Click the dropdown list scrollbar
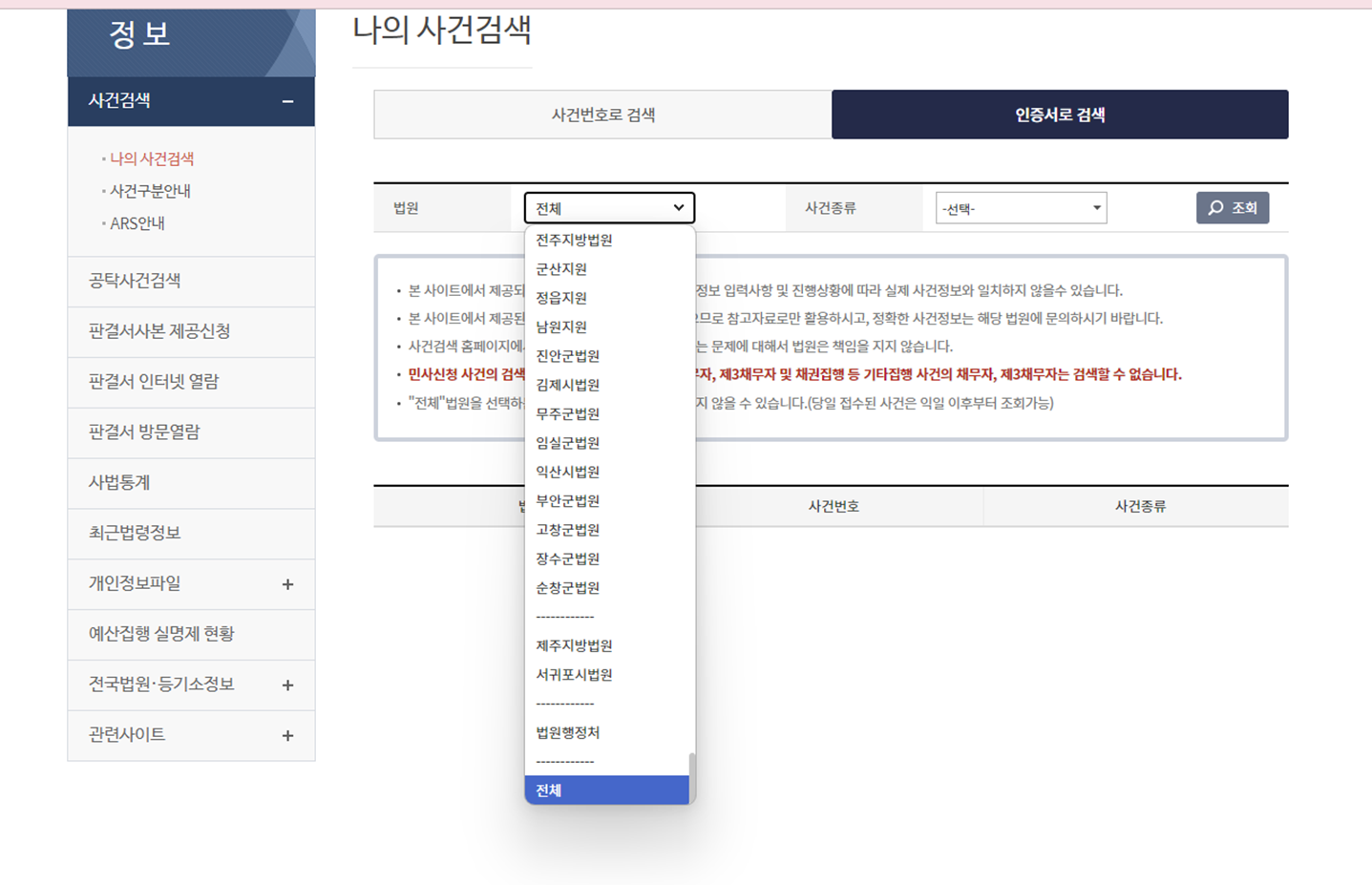 point(690,773)
